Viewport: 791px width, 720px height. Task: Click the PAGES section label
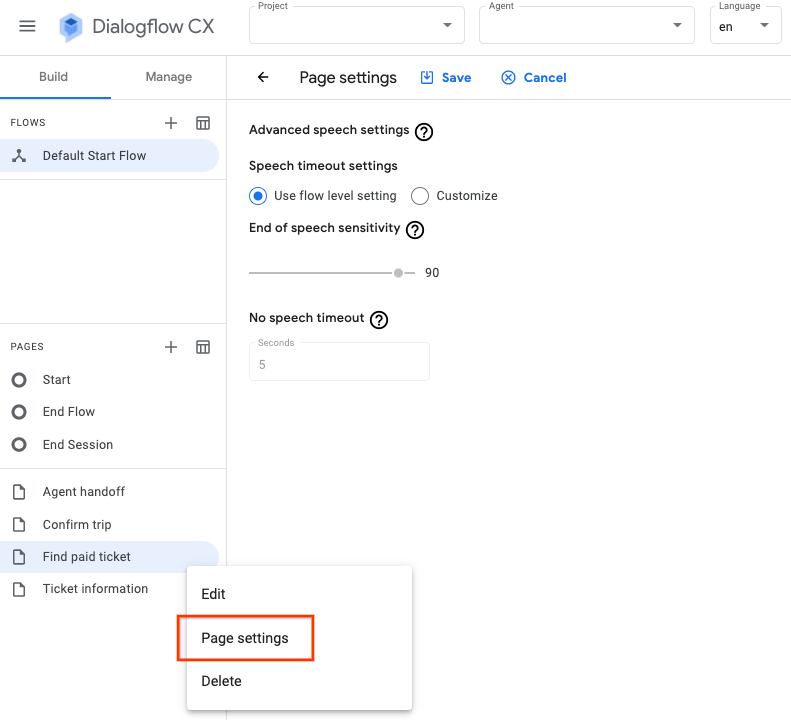27,347
